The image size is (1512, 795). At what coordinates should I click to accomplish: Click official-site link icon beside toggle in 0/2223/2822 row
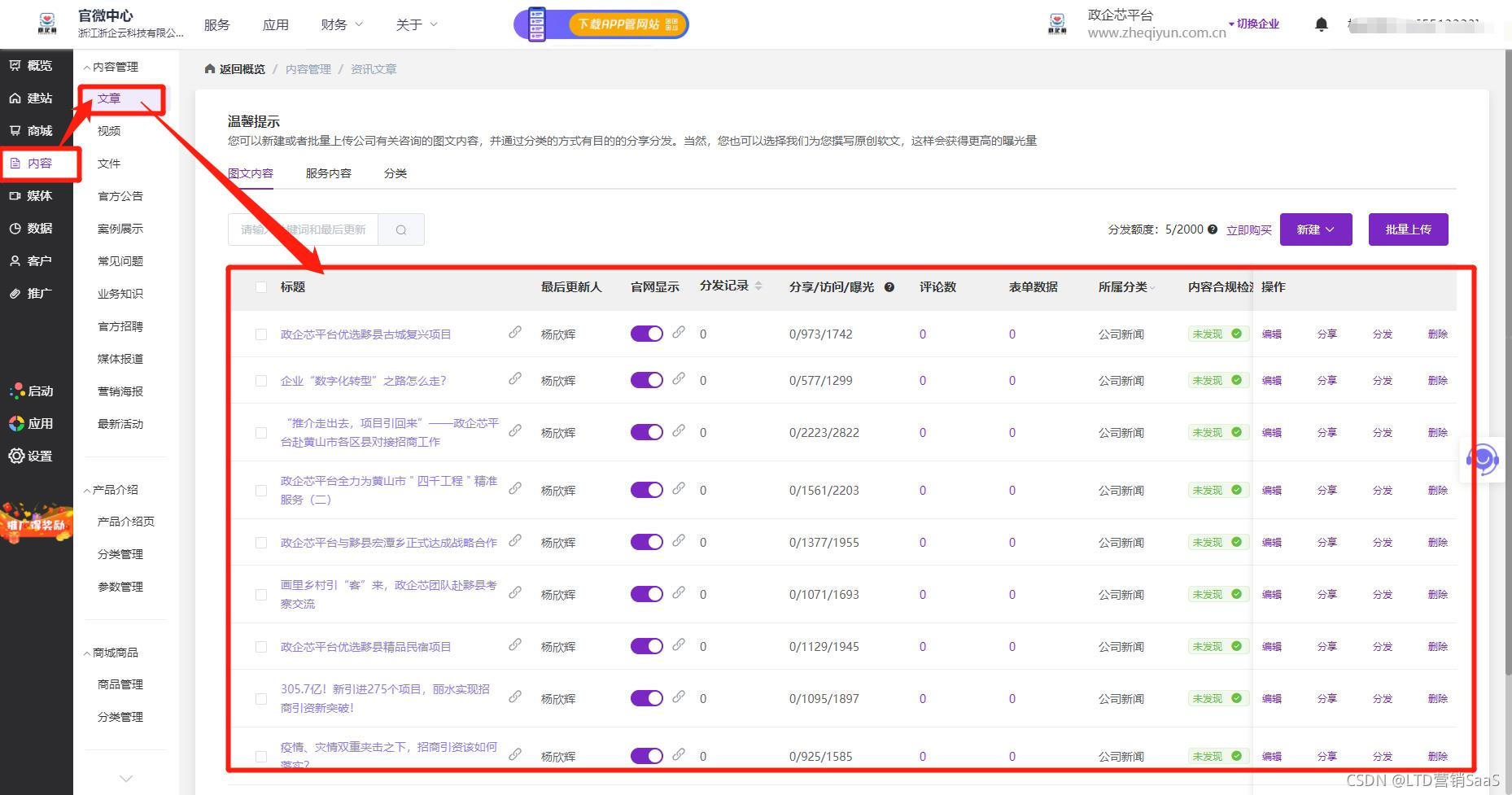(679, 430)
